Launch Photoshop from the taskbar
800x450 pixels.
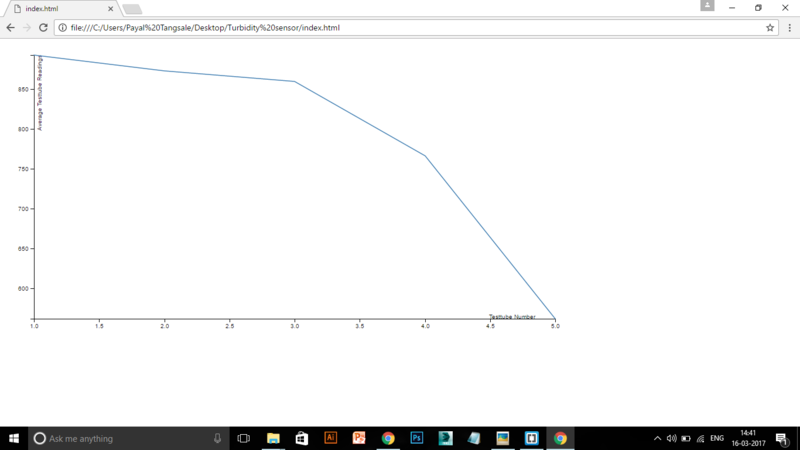point(417,438)
